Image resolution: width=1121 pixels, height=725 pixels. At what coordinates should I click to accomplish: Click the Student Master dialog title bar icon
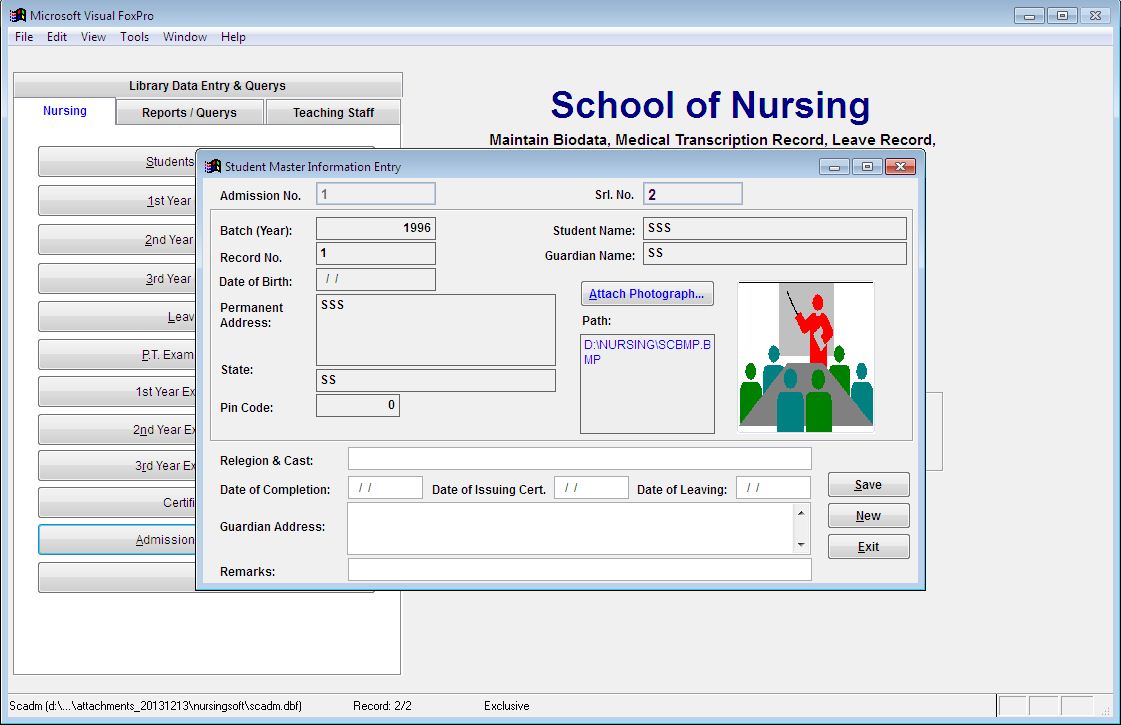click(211, 166)
